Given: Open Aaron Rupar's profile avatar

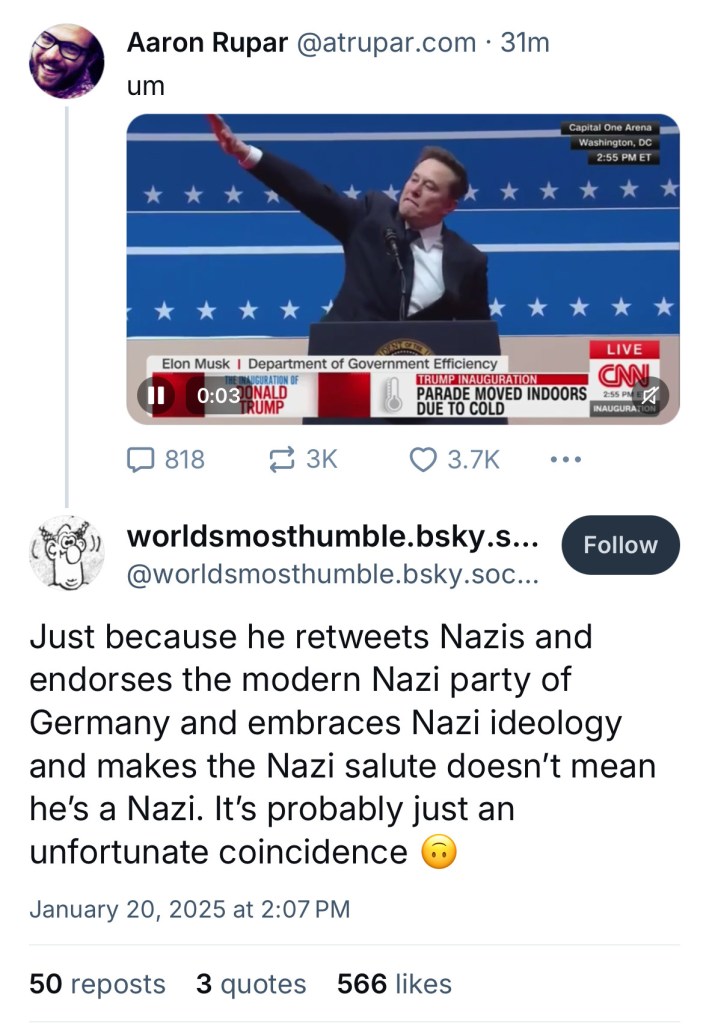Looking at the screenshot, I should (67, 61).
